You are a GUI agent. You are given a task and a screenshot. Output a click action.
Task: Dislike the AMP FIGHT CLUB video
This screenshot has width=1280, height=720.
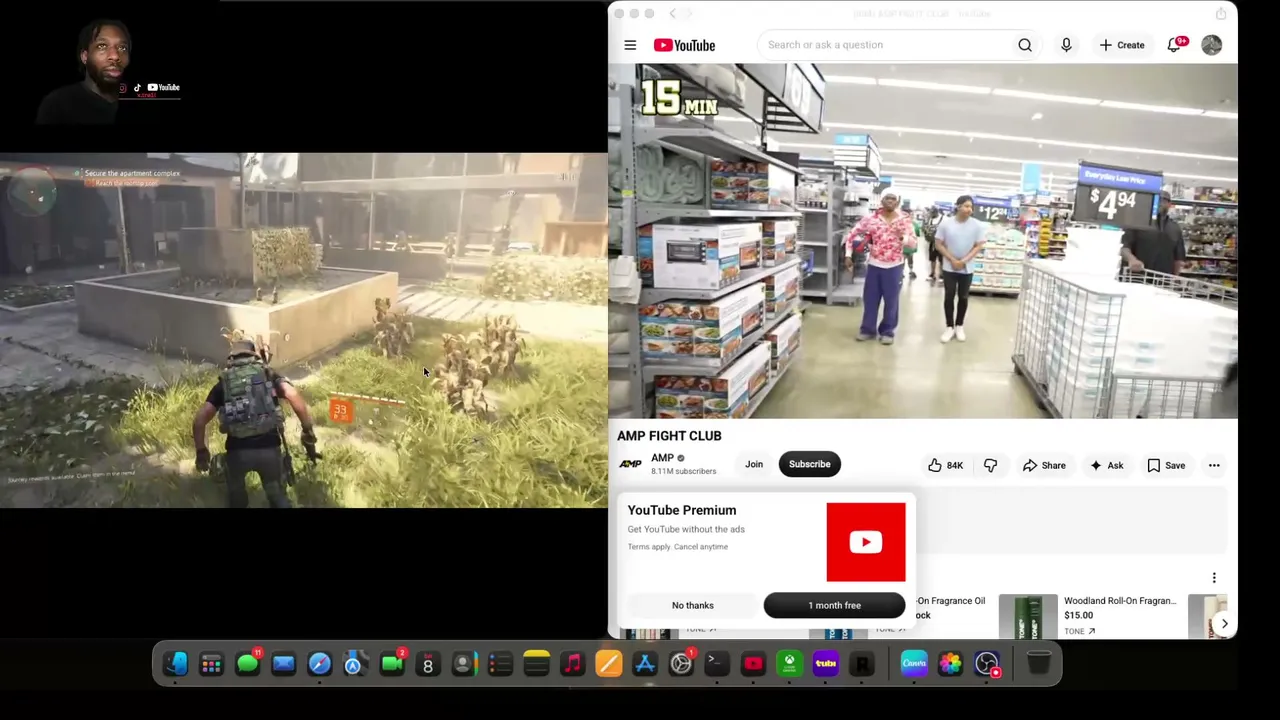coord(990,465)
